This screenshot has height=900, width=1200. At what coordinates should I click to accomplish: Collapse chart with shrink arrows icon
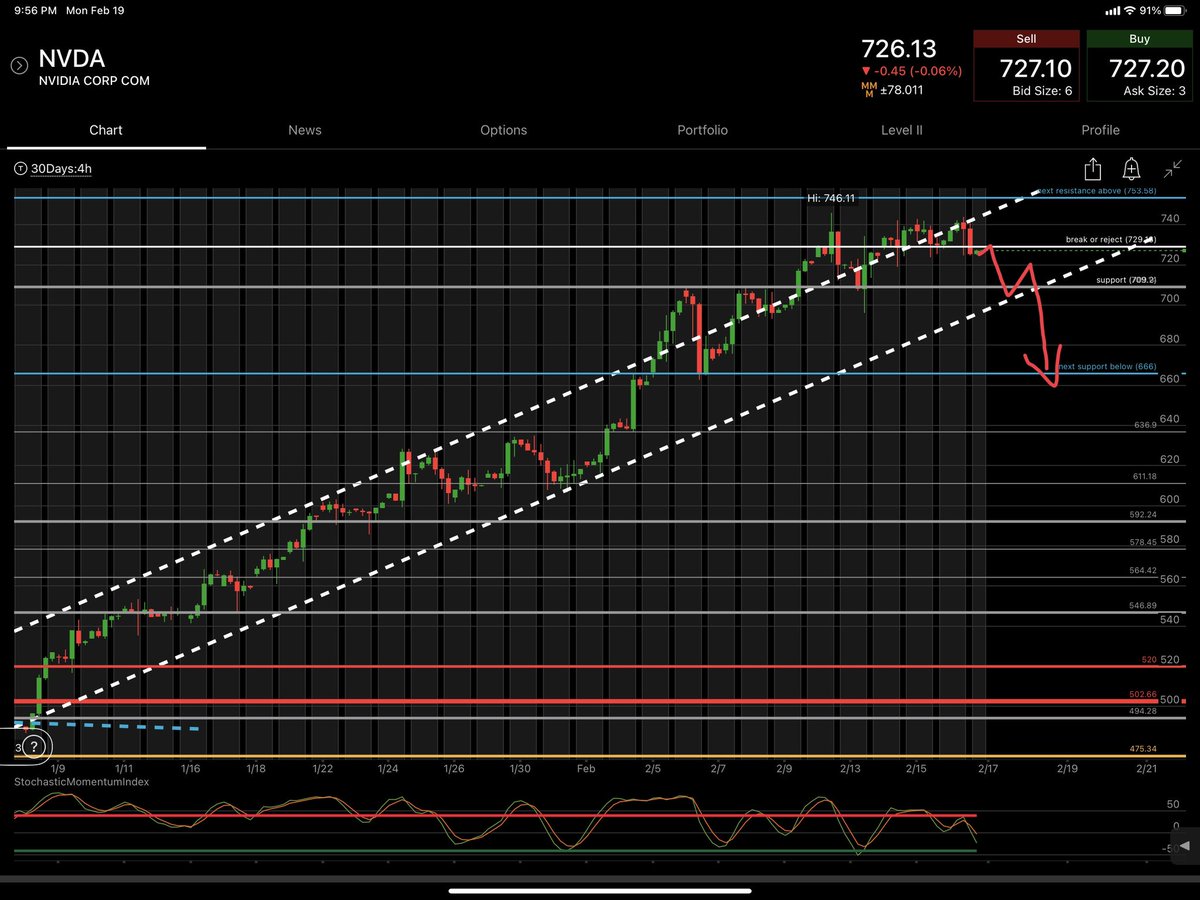1174,168
